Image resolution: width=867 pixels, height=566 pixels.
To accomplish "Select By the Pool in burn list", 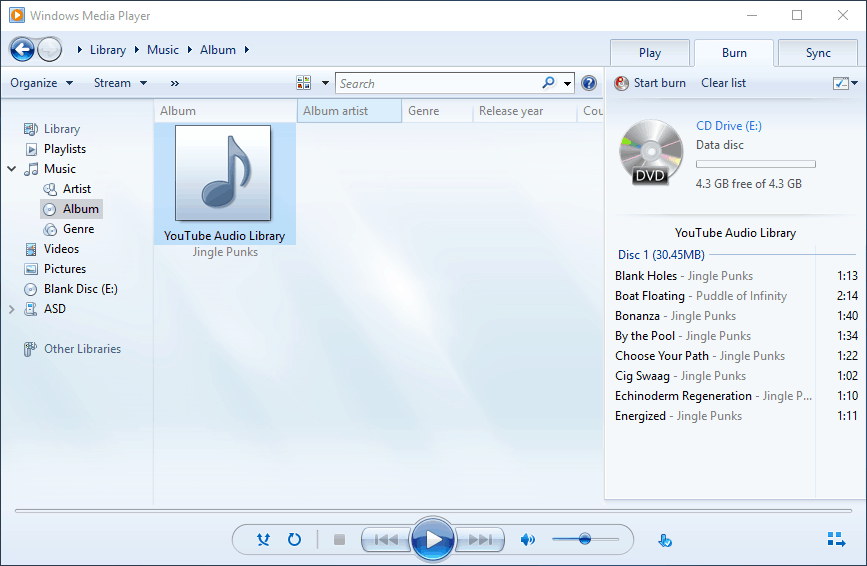I will point(736,336).
